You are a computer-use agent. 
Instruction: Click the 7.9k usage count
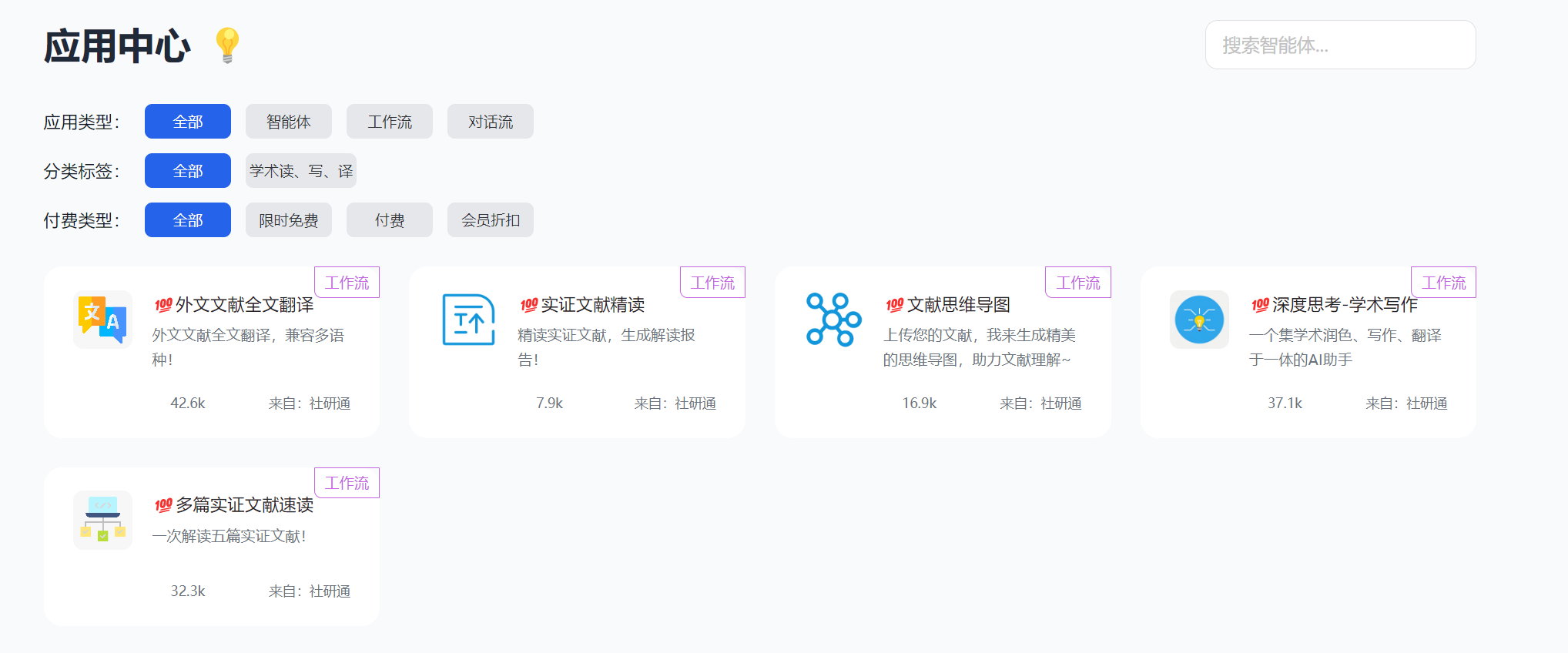550,404
